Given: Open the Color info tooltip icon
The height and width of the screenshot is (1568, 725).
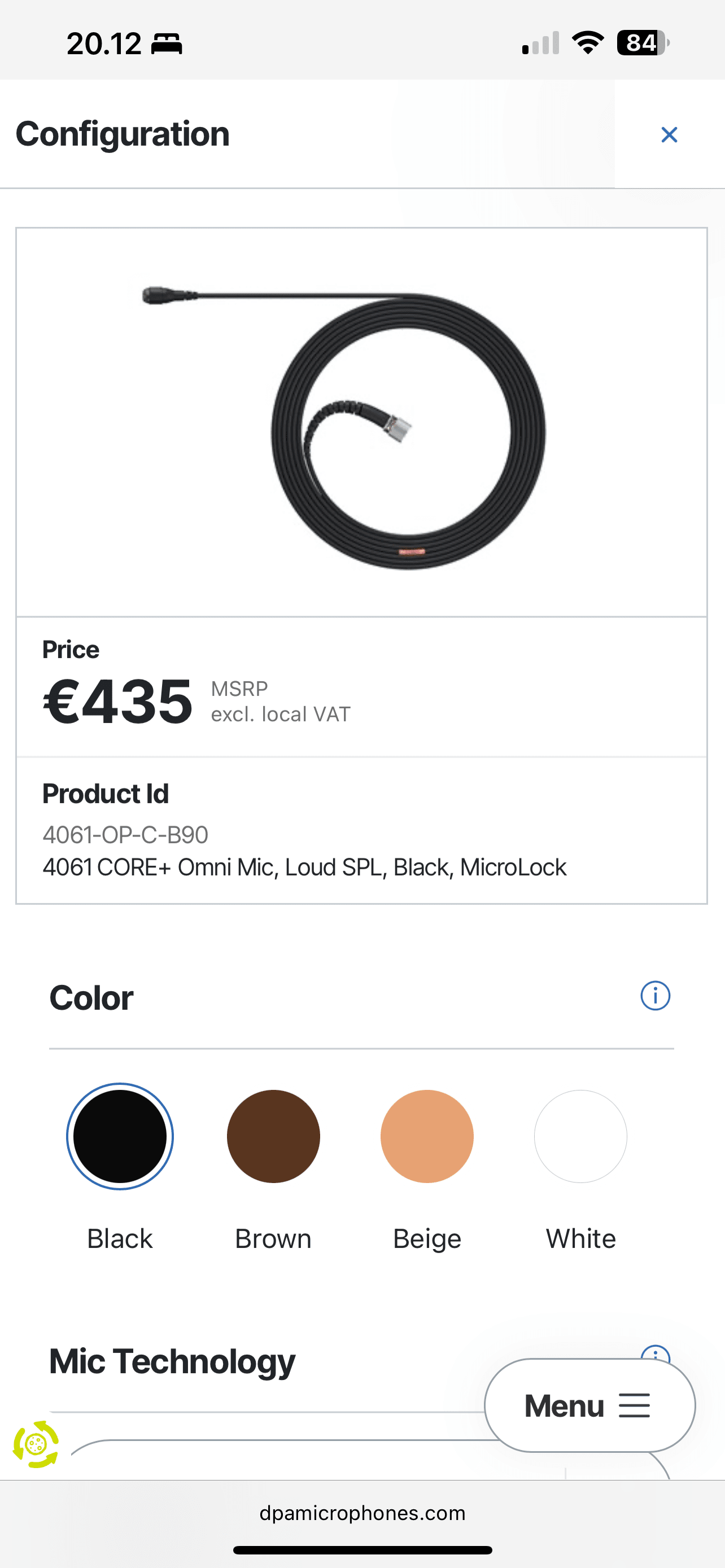Looking at the screenshot, I should coord(655,996).
